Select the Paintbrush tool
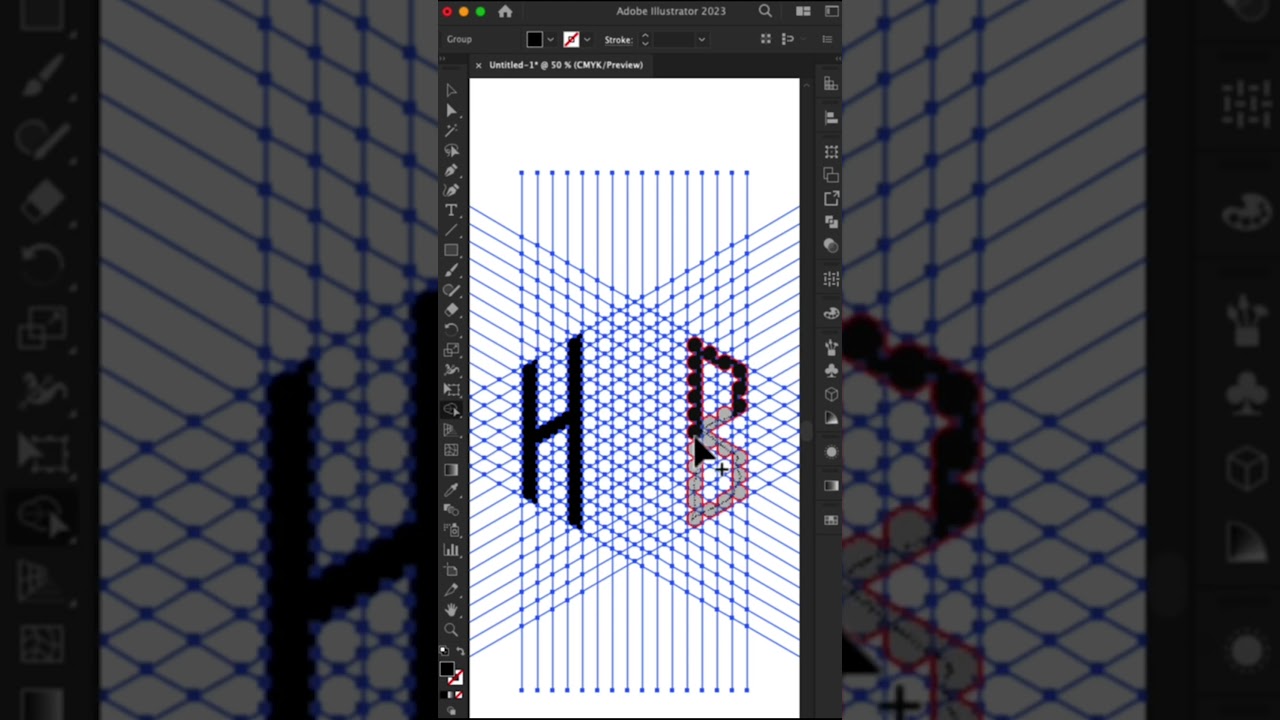 tap(451, 270)
